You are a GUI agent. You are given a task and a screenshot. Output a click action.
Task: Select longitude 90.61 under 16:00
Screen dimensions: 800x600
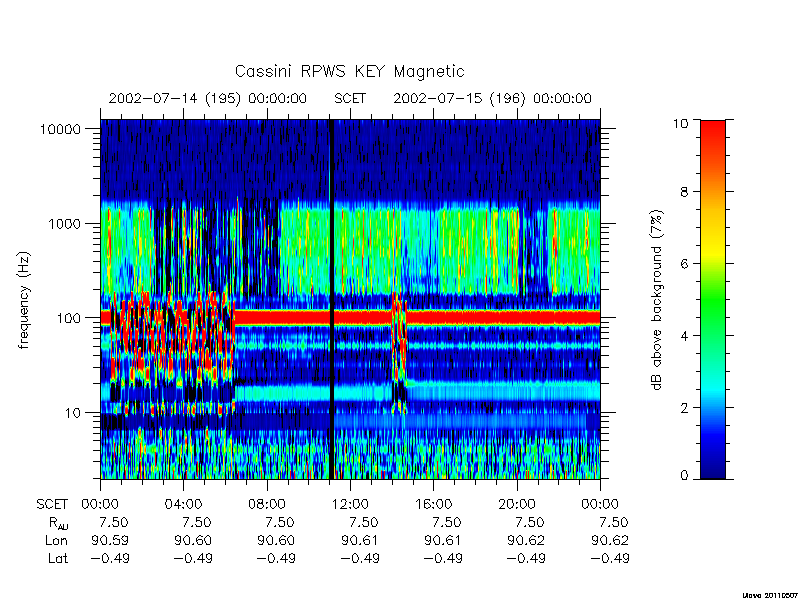click(x=443, y=540)
